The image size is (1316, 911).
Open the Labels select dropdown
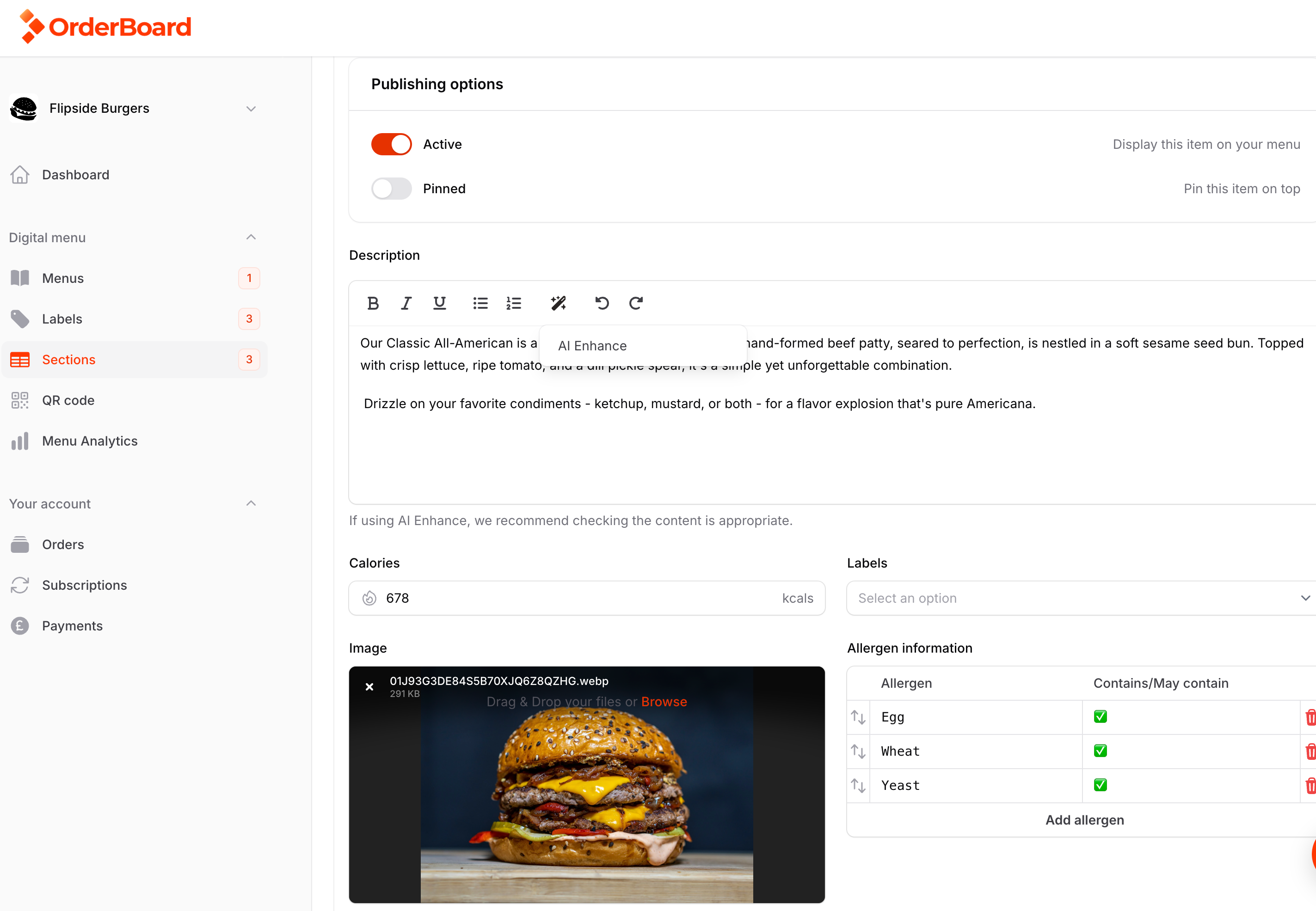[x=1081, y=598]
